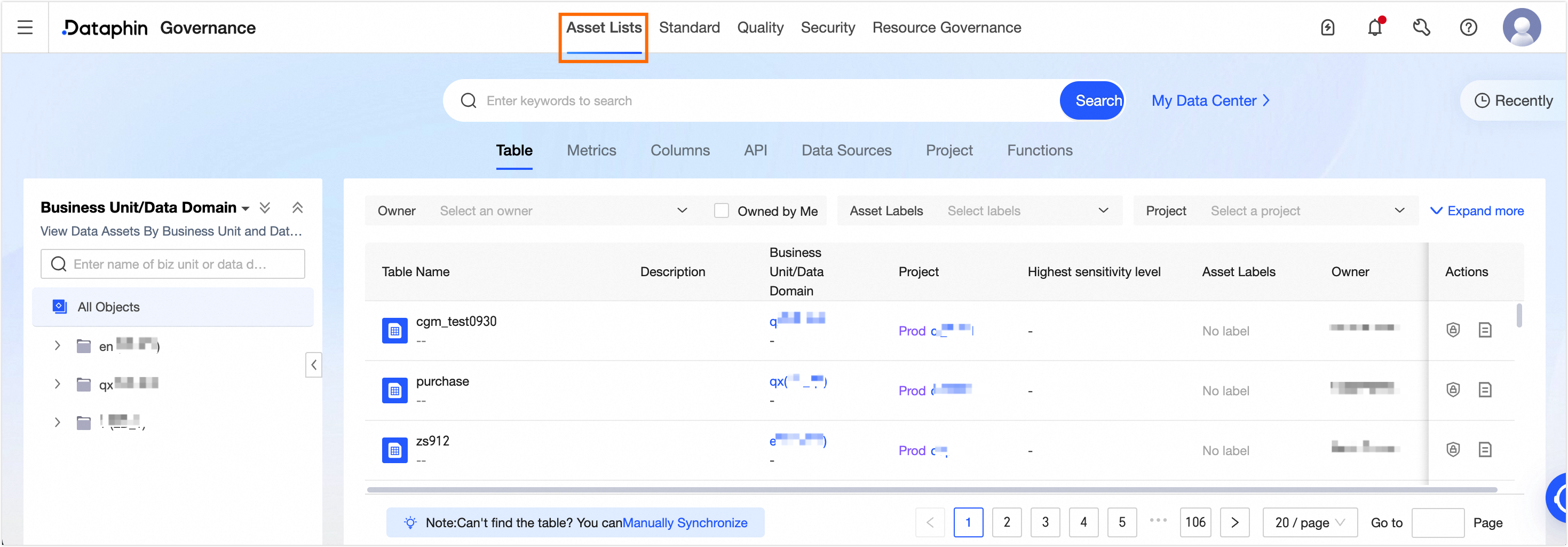The width and height of the screenshot is (1568, 547).
Task: Open the Owner dropdown
Action: pos(563,211)
